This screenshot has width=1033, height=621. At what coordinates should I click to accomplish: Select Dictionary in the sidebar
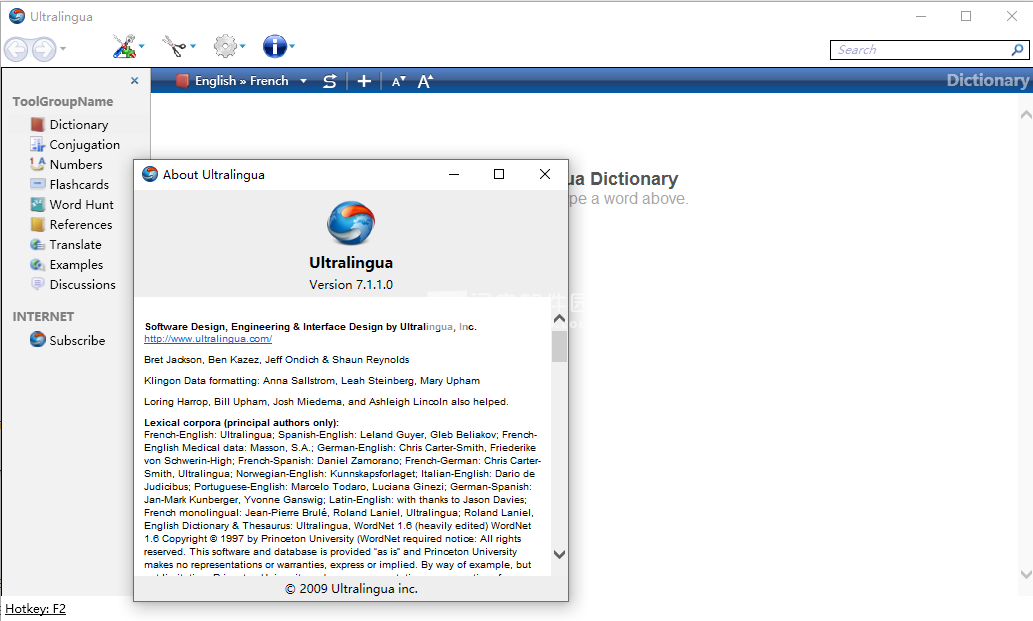point(78,124)
